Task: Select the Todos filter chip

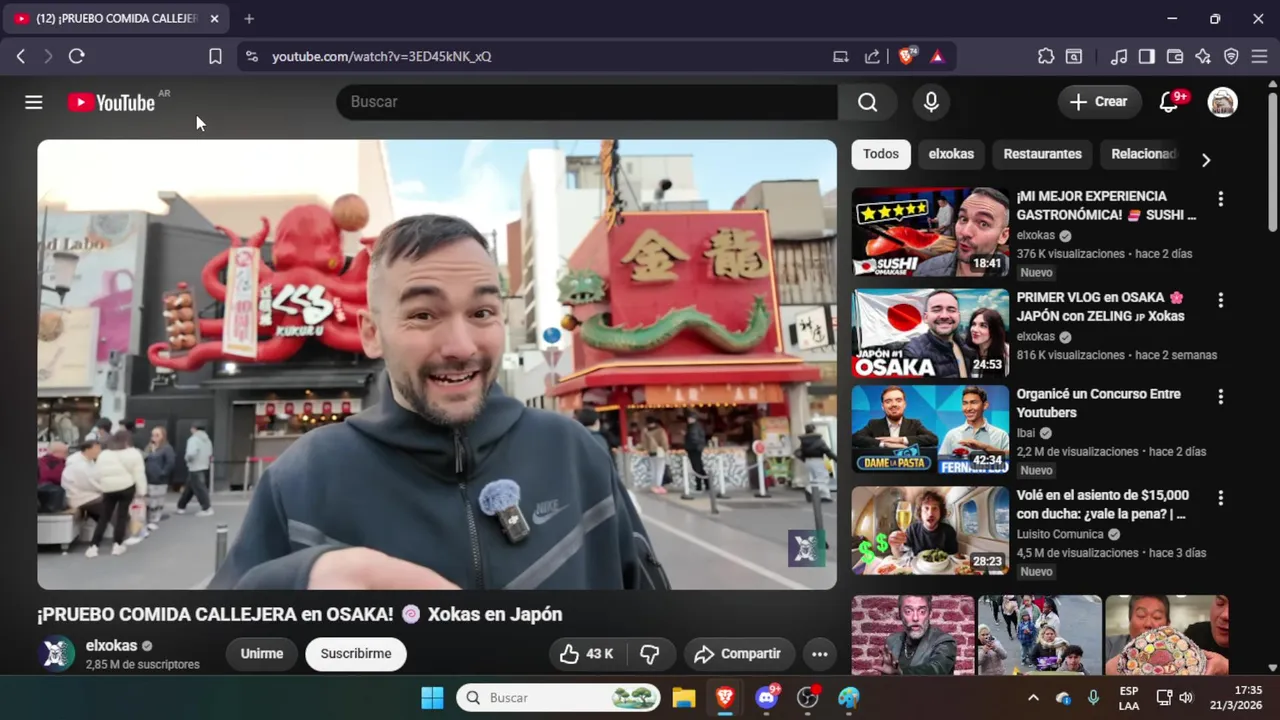Action: (x=881, y=154)
